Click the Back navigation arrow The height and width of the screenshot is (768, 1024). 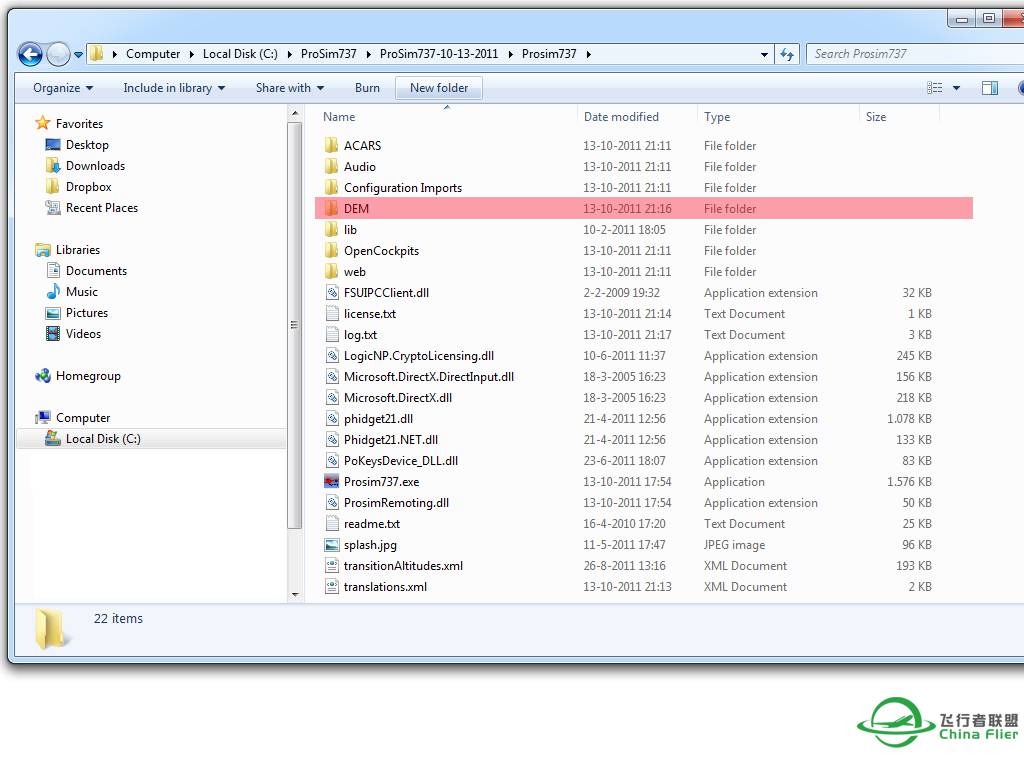[31, 54]
